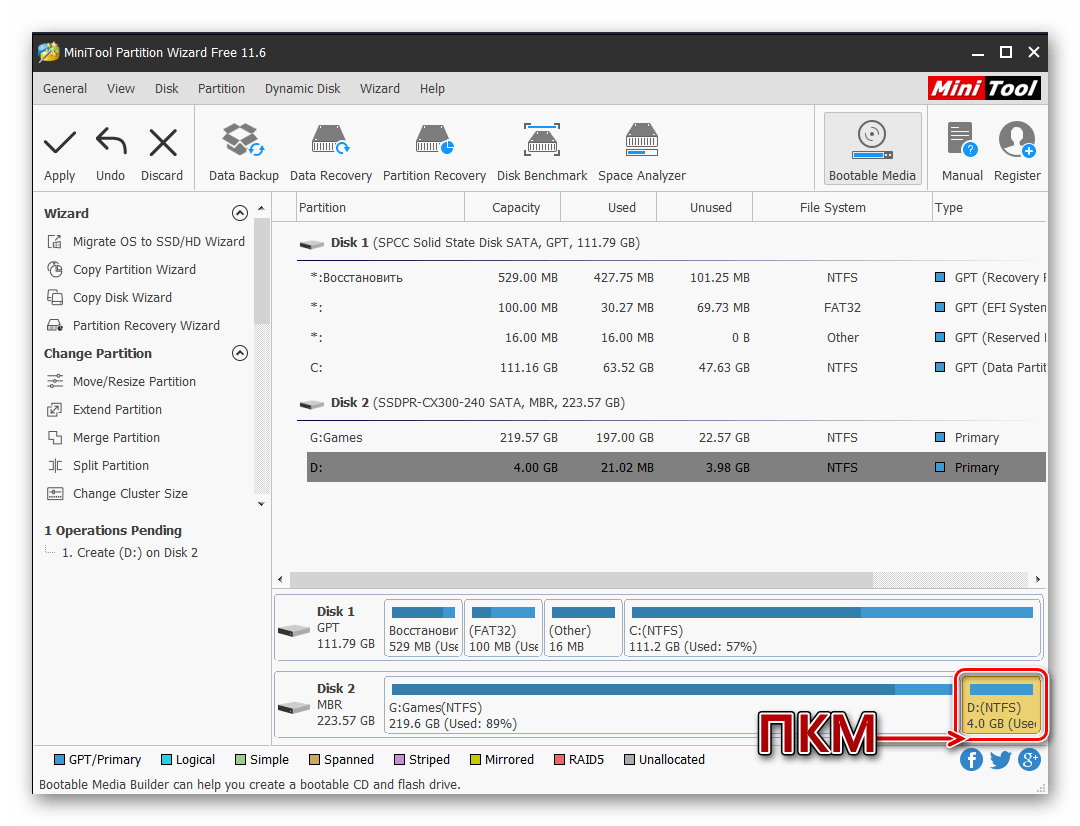This screenshot has width=1080, height=826.
Task: Collapse the Change Partition section
Action: 239,353
